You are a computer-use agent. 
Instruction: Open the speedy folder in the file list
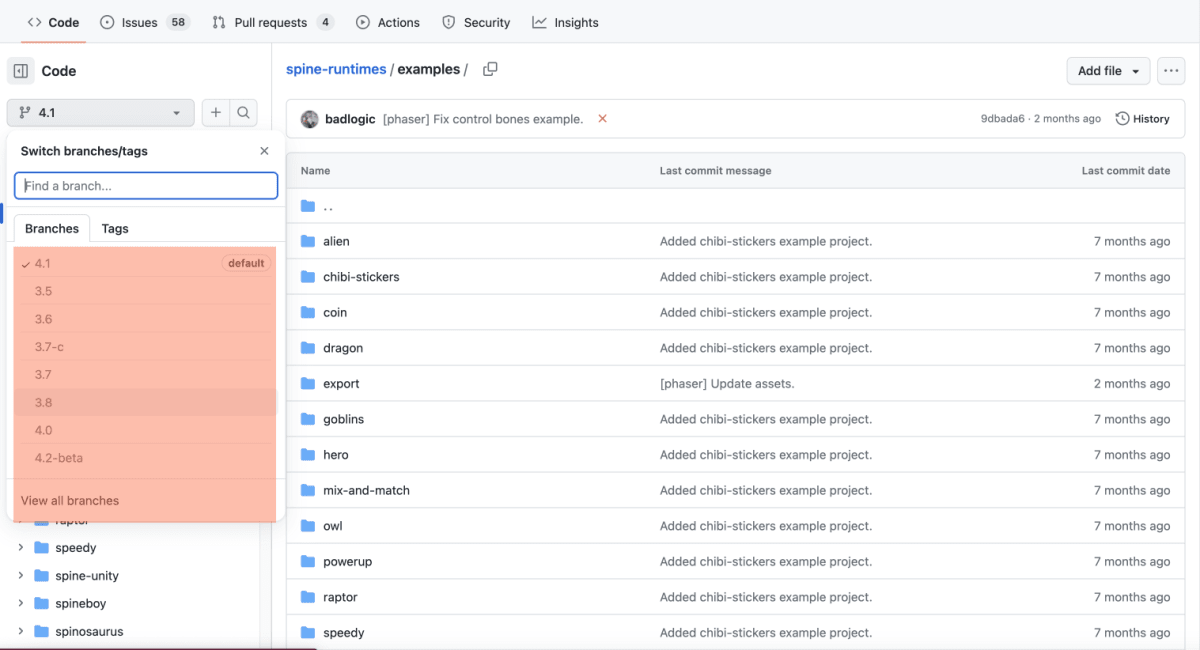coord(344,633)
